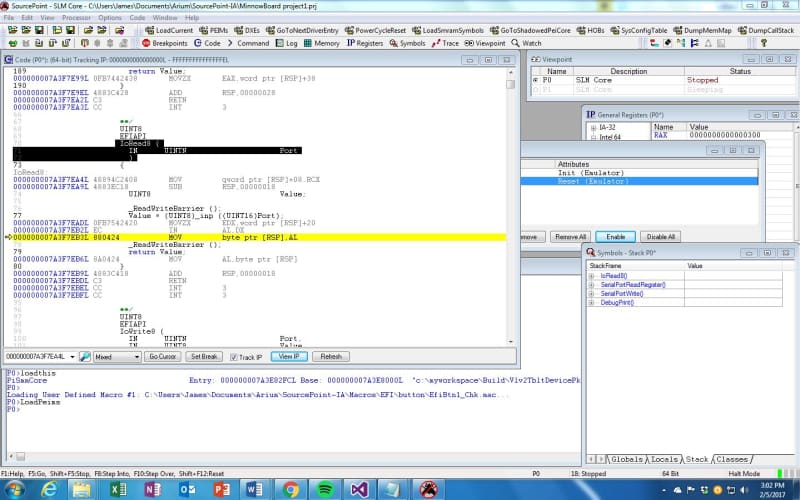Viewport: 800px width, 500px height.
Task: Open the Symbols window from toolbar
Action: point(407,43)
